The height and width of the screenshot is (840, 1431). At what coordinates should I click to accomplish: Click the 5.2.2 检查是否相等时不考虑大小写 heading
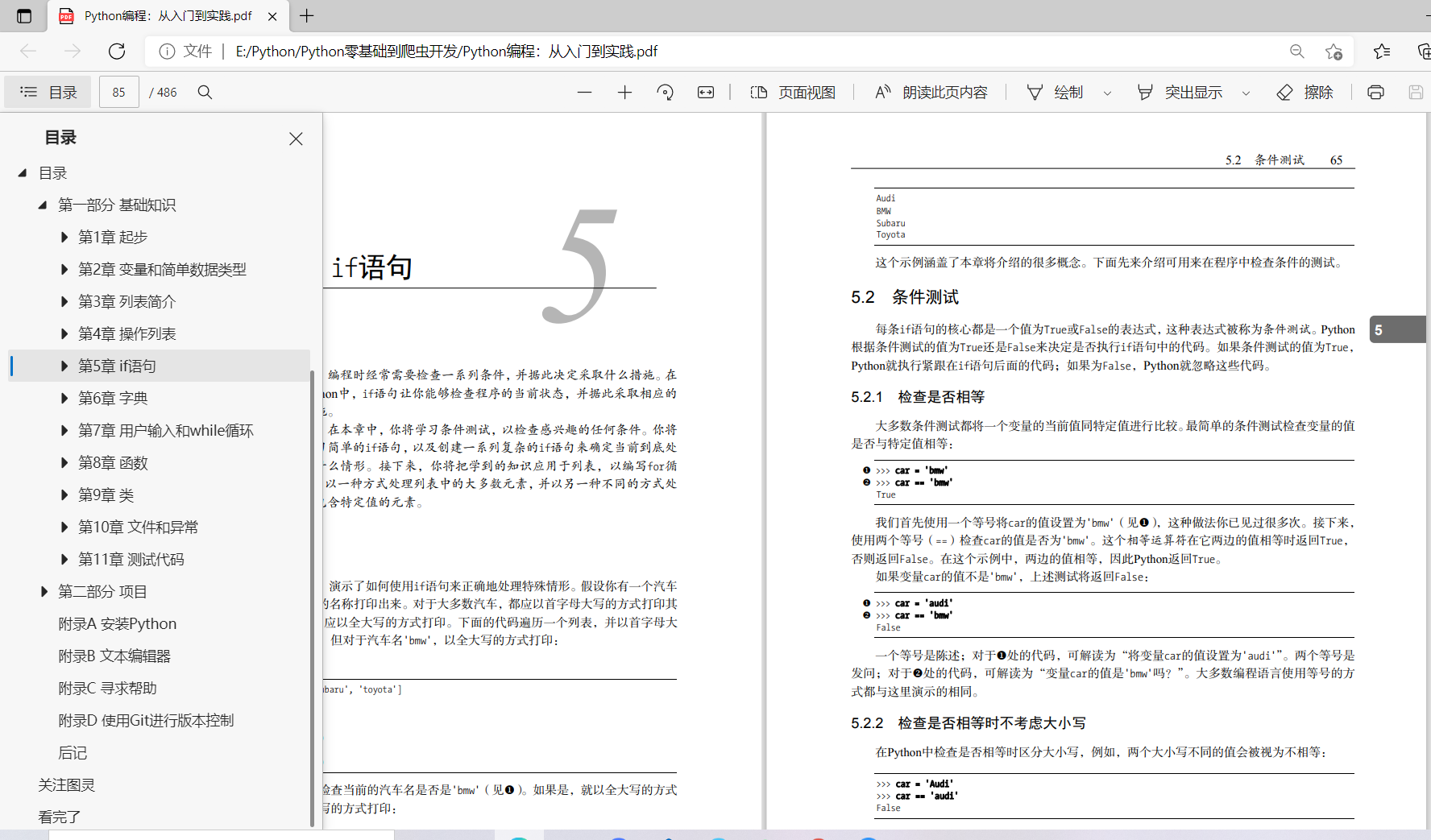point(968,723)
